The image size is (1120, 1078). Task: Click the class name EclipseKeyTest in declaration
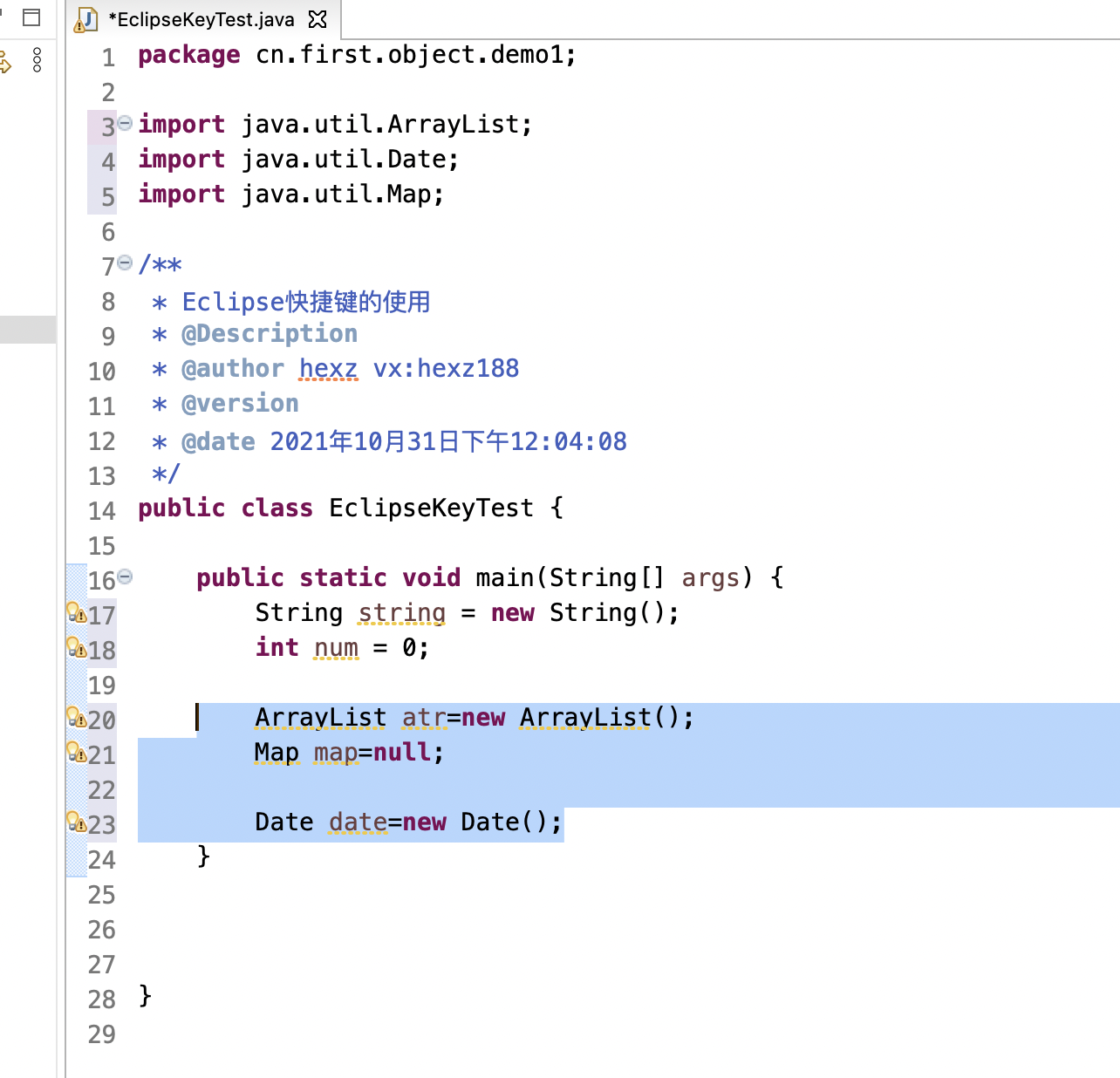pyautogui.click(x=431, y=508)
